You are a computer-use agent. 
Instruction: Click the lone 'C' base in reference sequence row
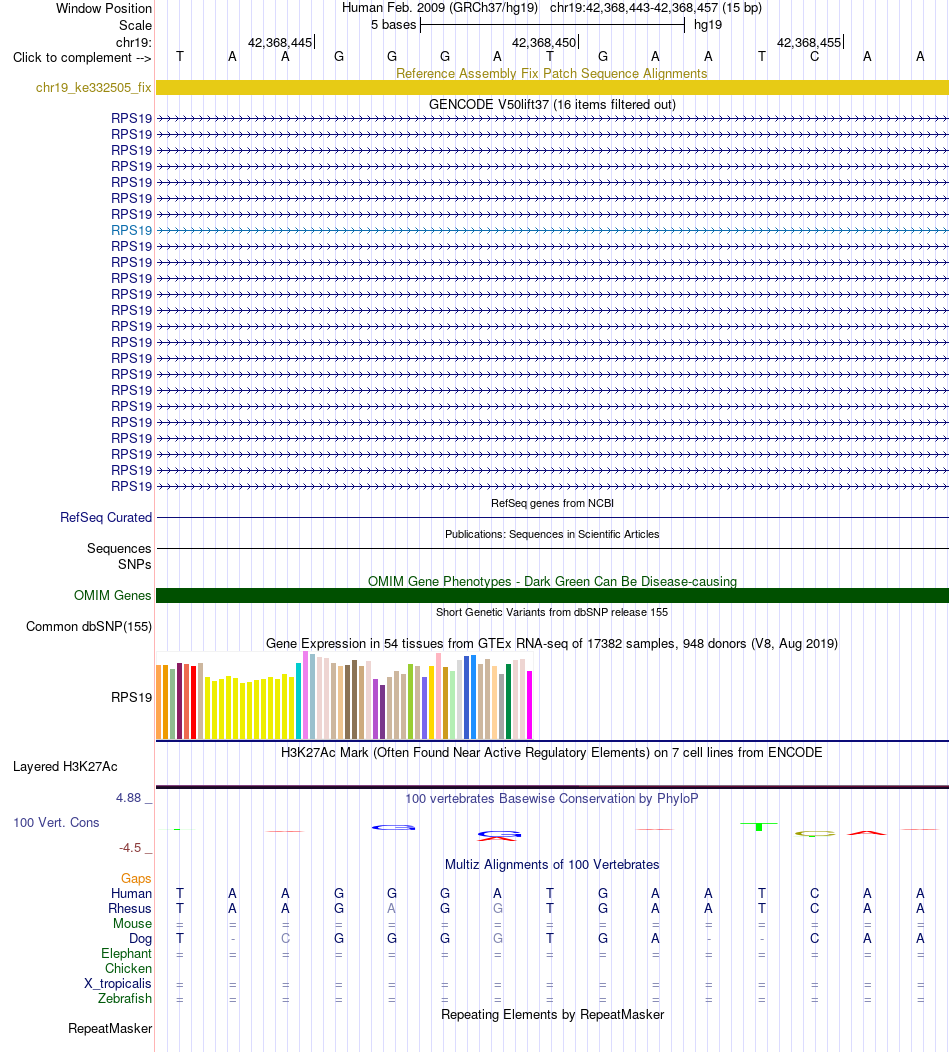point(814,57)
